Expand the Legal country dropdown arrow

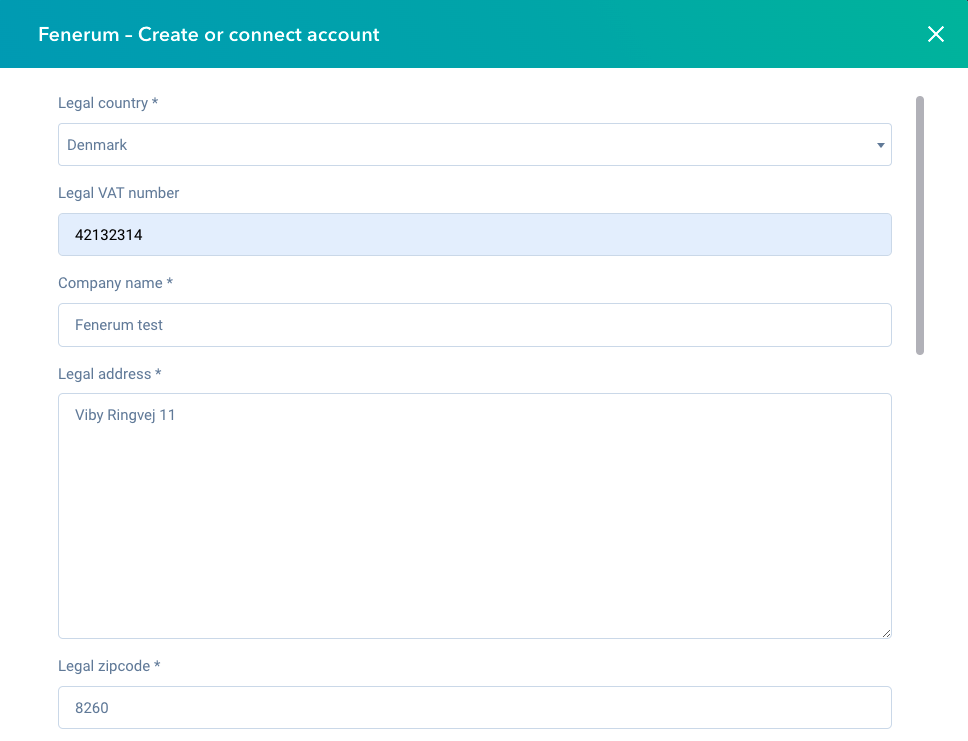point(880,145)
